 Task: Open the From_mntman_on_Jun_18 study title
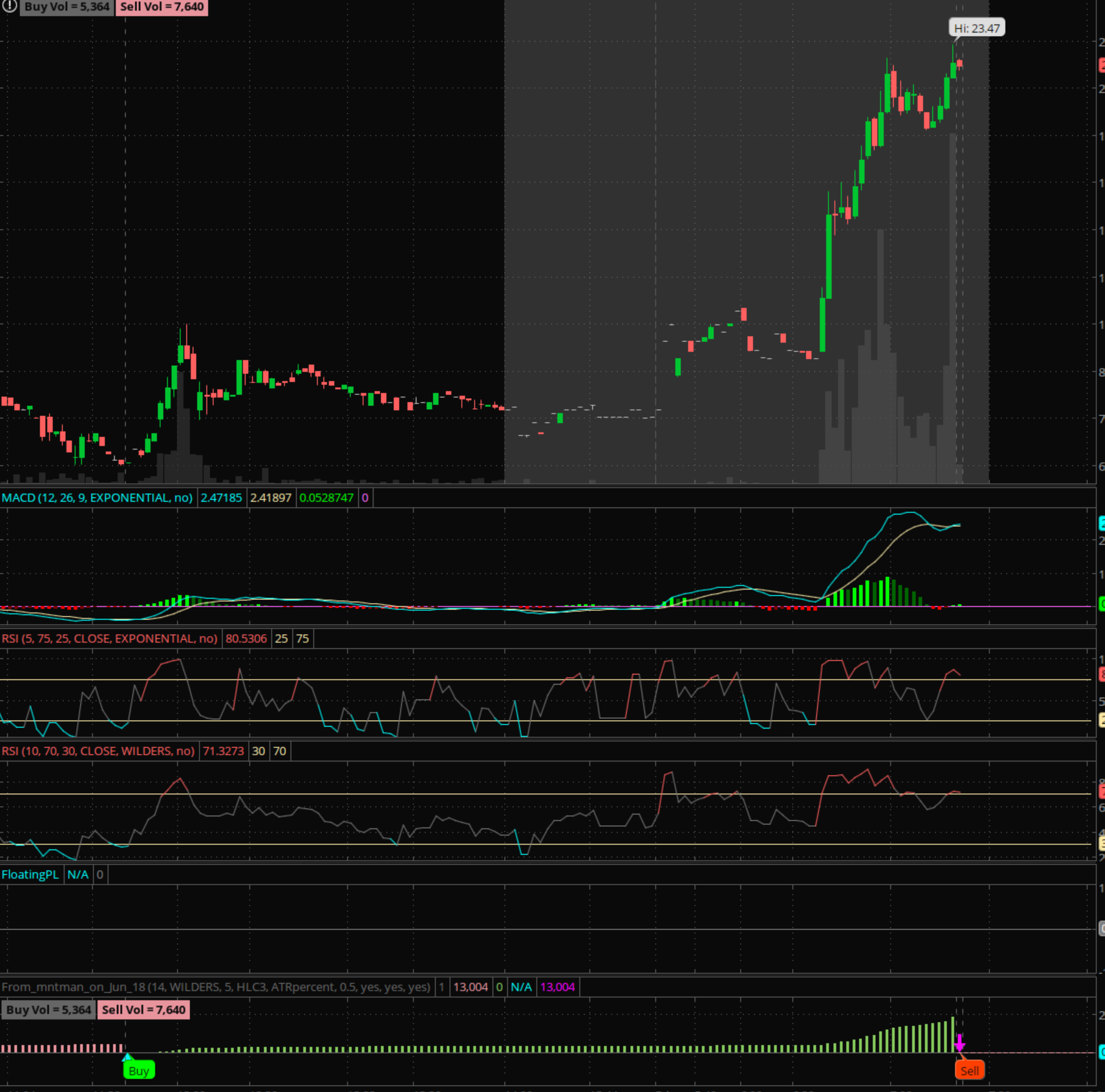point(216,987)
